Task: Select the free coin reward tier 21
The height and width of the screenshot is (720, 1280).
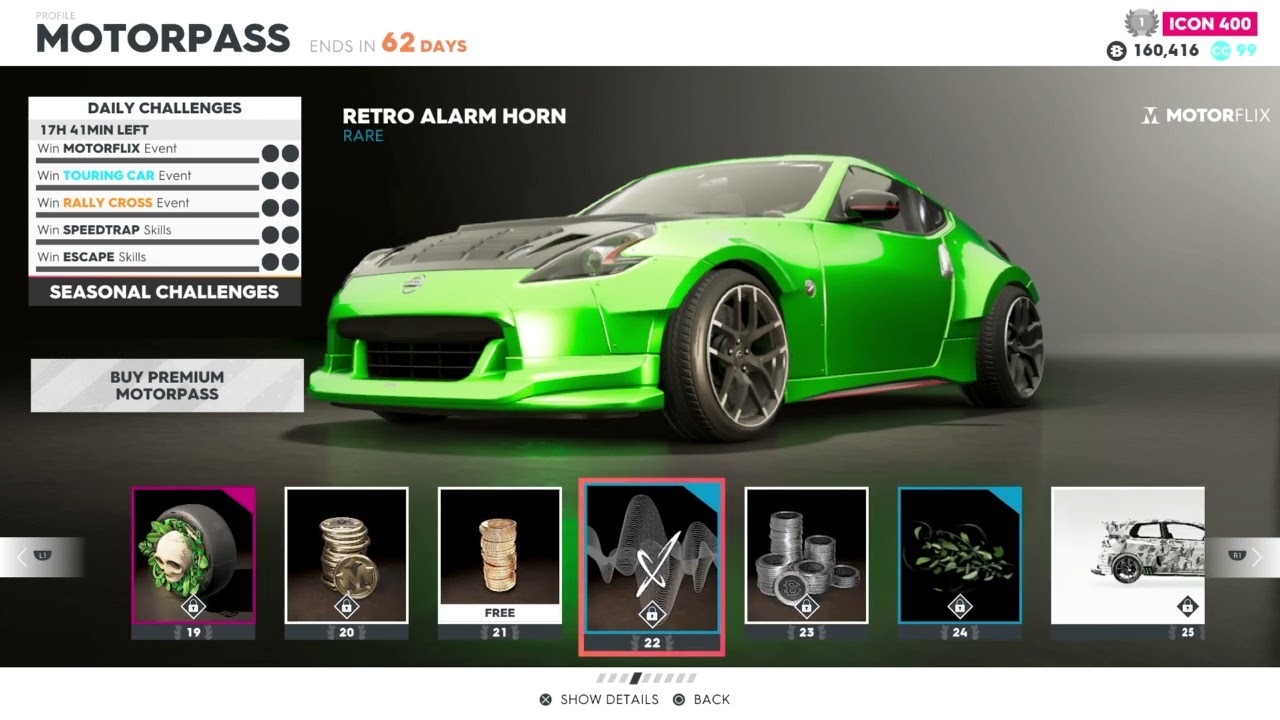Action: [499, 555]
